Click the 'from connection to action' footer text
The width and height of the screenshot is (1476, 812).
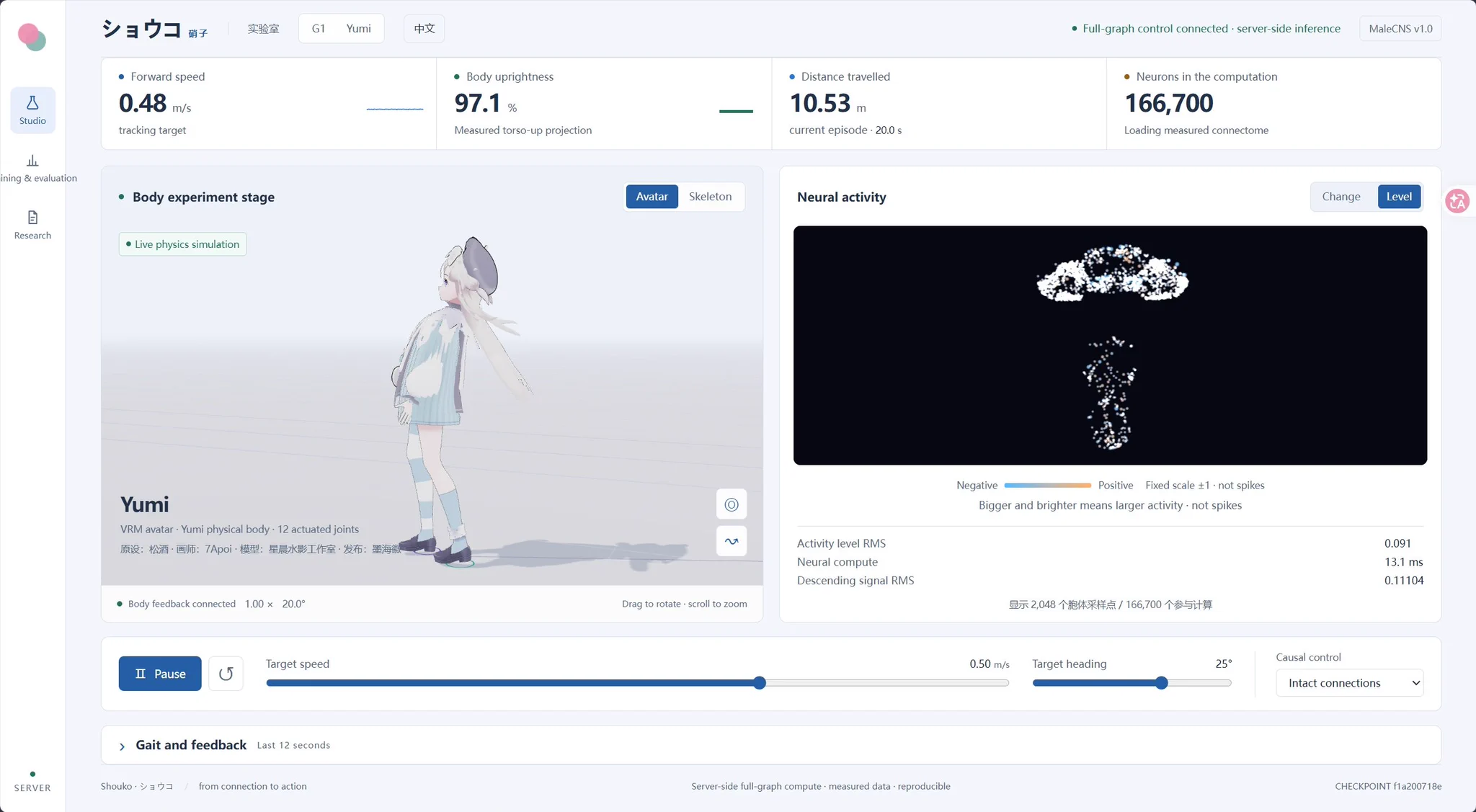click(x=252, y=786)
